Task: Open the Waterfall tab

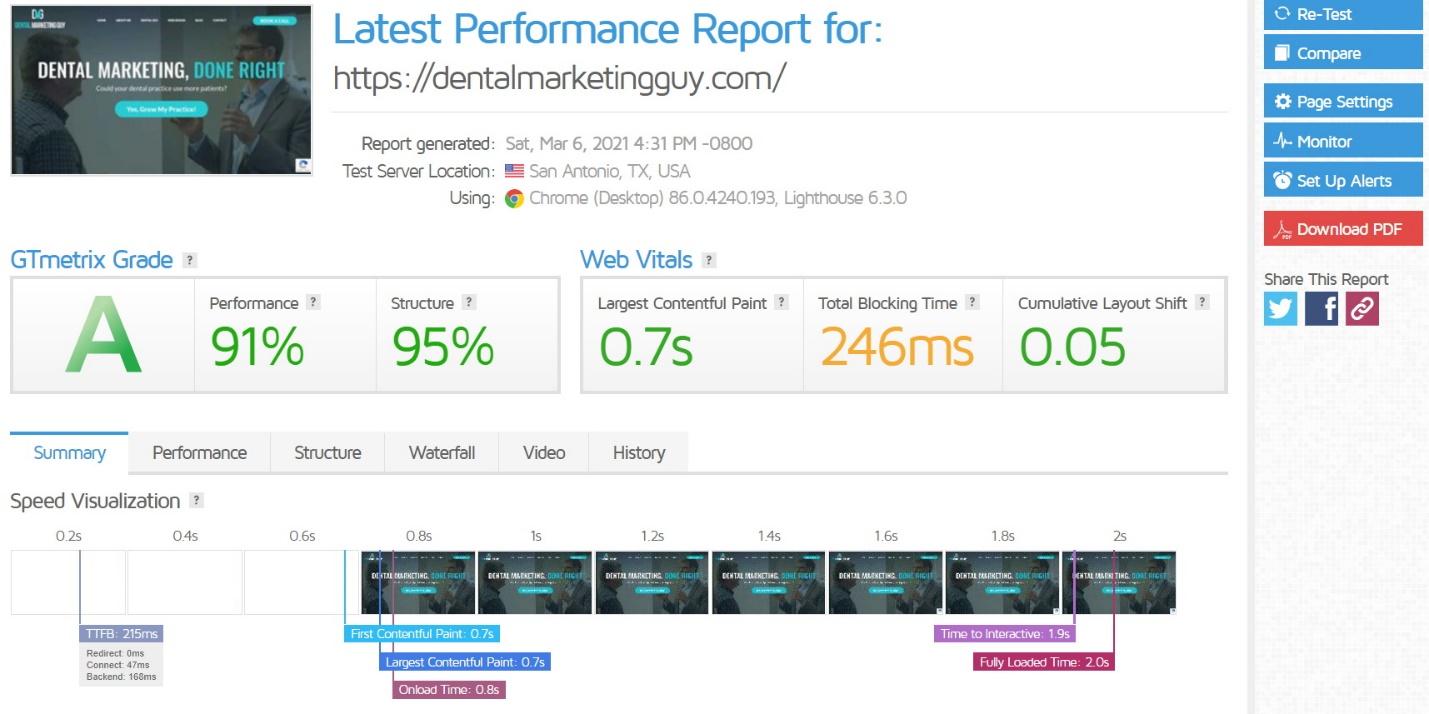Action: point(442,453)
